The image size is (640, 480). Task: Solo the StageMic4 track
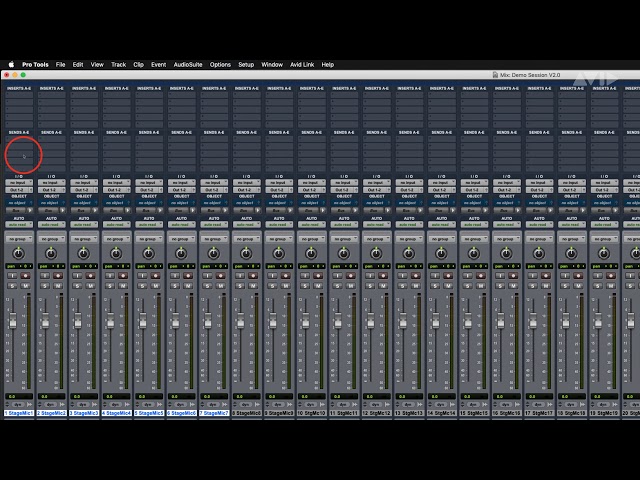(x=110, y=286)
